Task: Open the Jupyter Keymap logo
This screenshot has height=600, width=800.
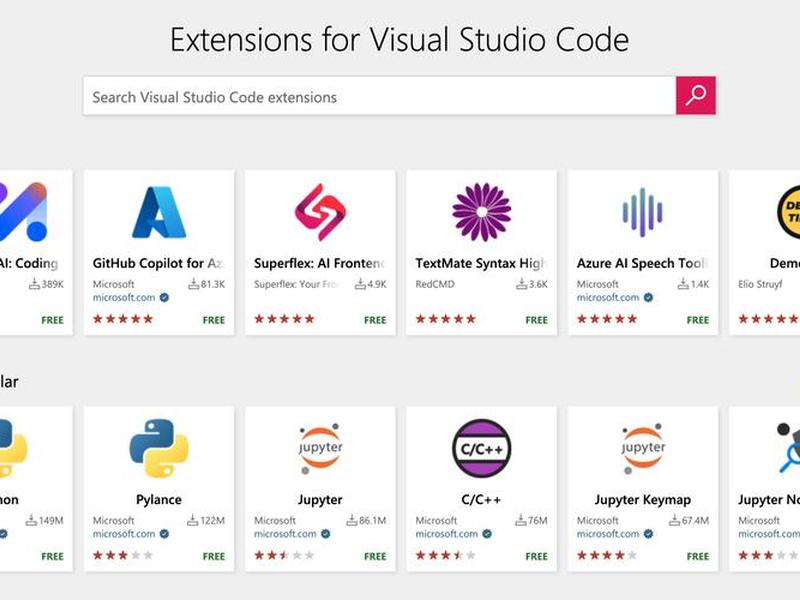Action: pyautogui.click(x=642, y=448)
